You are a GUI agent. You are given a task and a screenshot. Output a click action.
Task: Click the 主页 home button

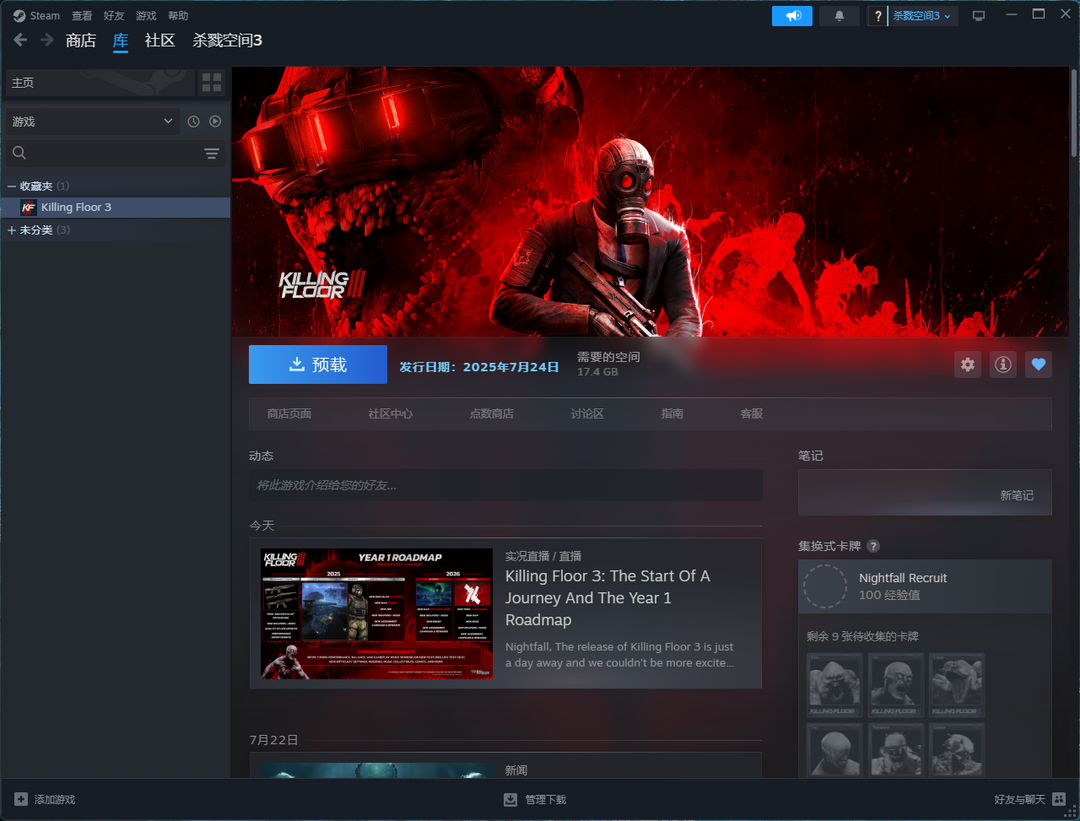click(100, 83)
